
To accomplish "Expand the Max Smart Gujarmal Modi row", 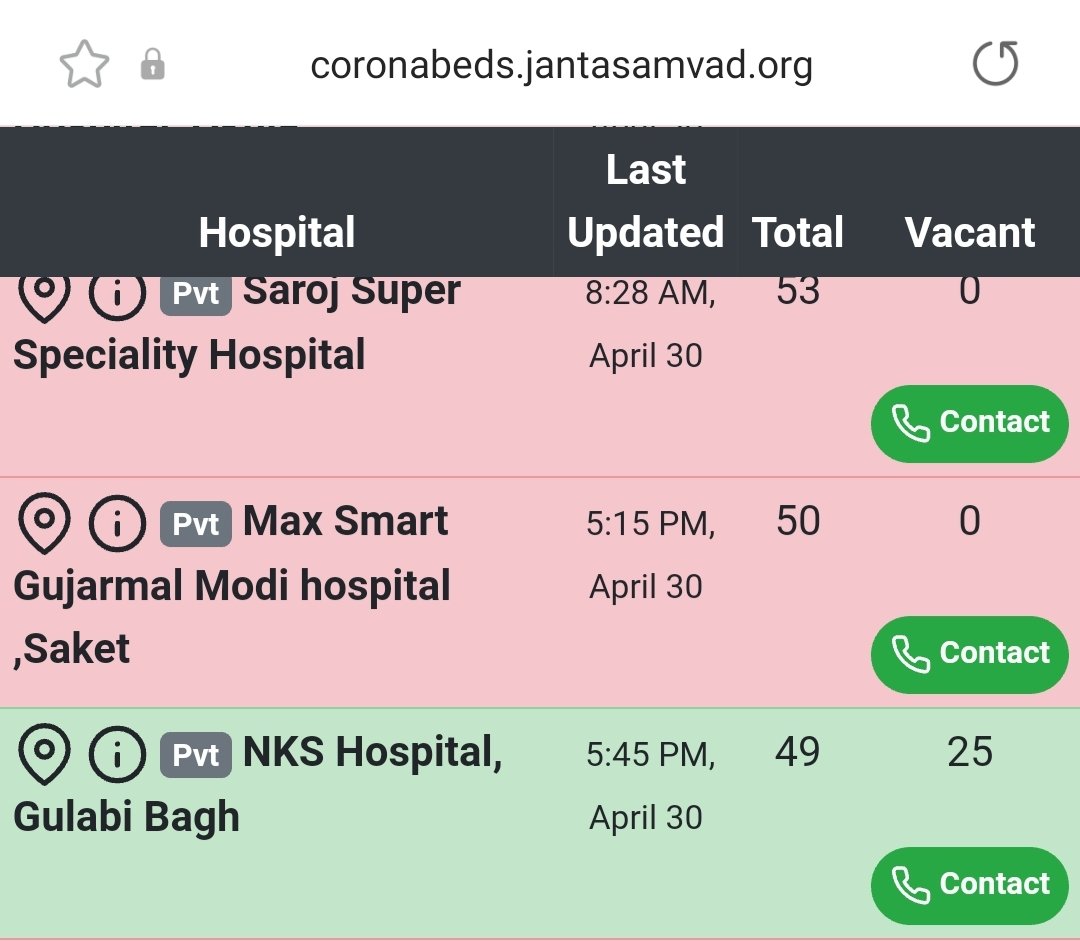I will (x=540, y=592).
